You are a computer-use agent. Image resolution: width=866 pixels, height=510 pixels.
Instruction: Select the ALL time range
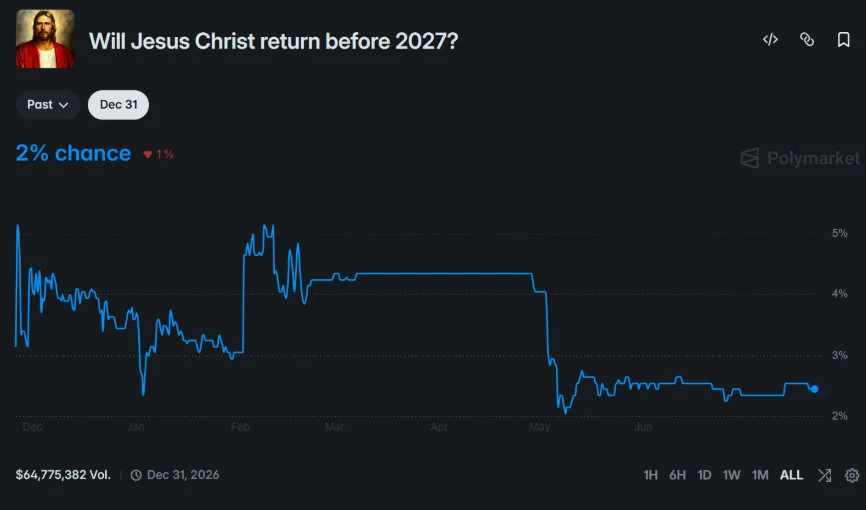tap(791, 475)
